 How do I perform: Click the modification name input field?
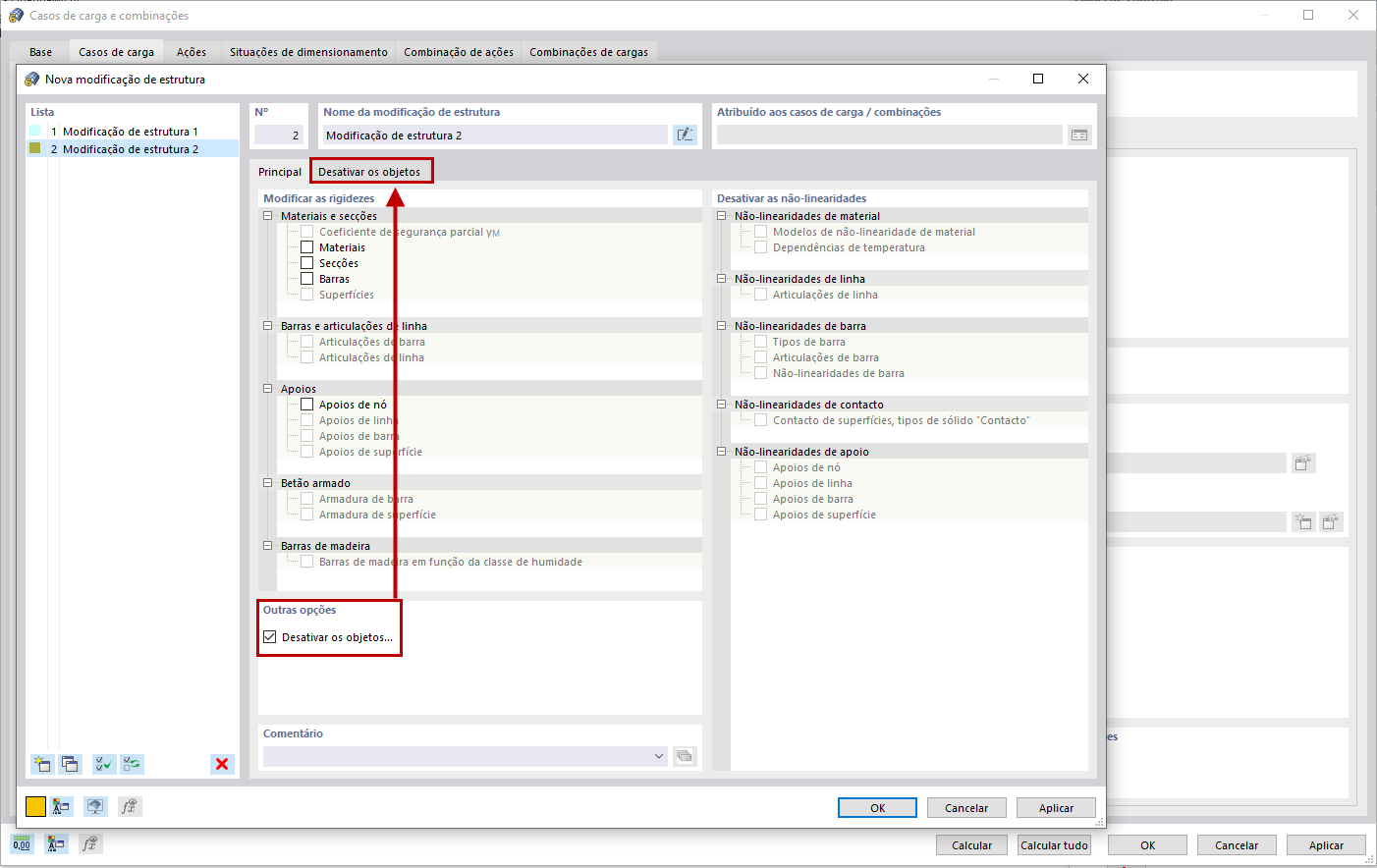(x=494, y=136)
